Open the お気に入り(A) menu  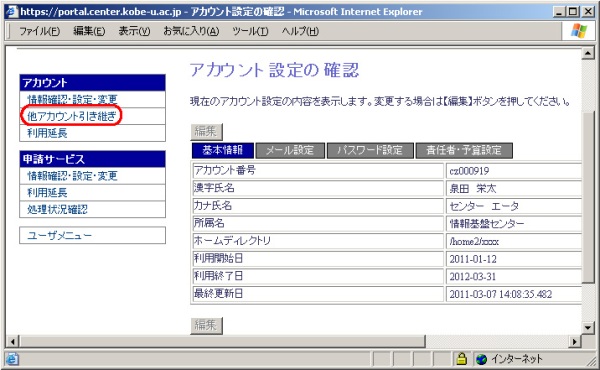[x=191, y=31]
